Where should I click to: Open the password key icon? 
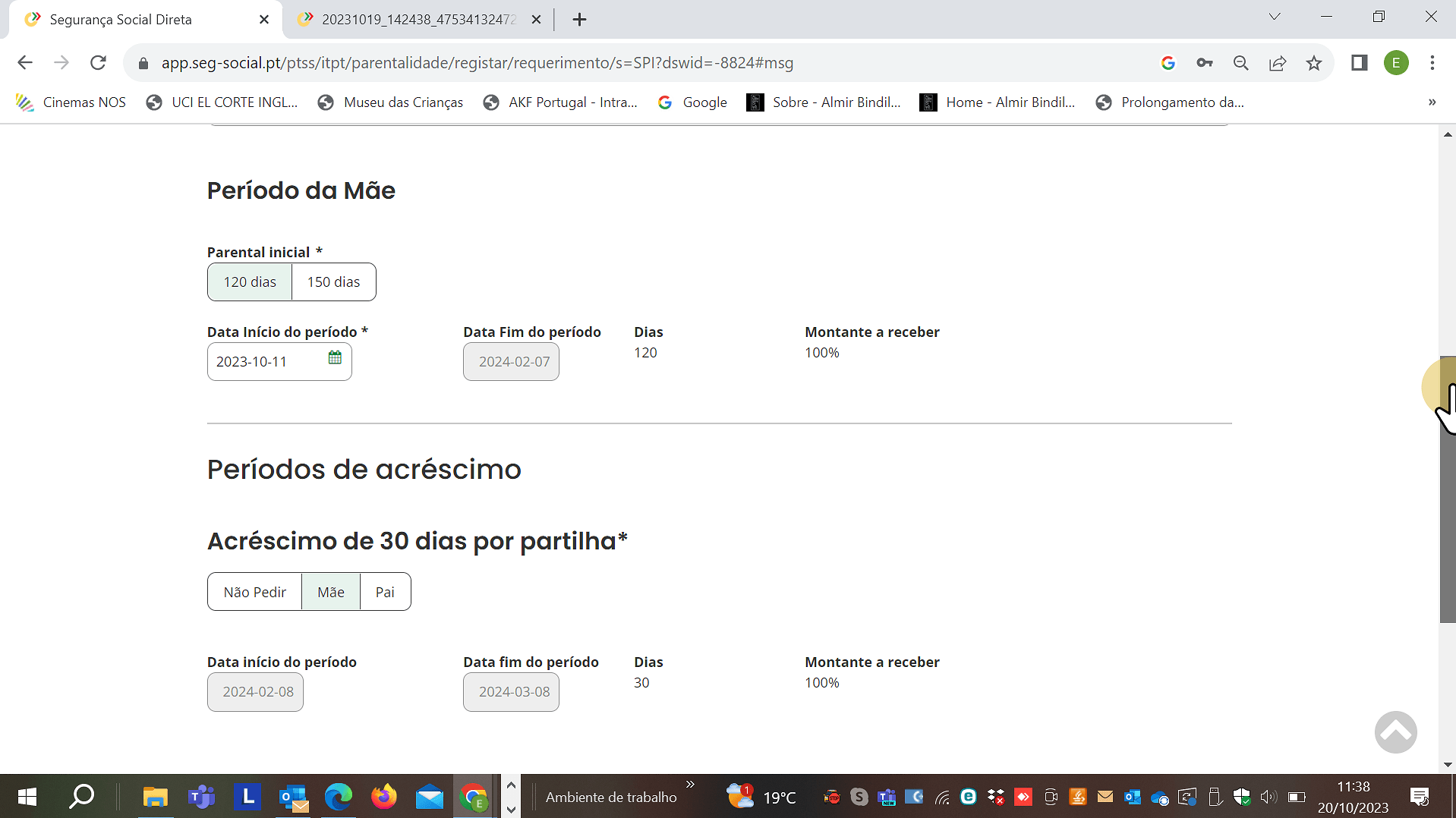(x=1205, y=63)
